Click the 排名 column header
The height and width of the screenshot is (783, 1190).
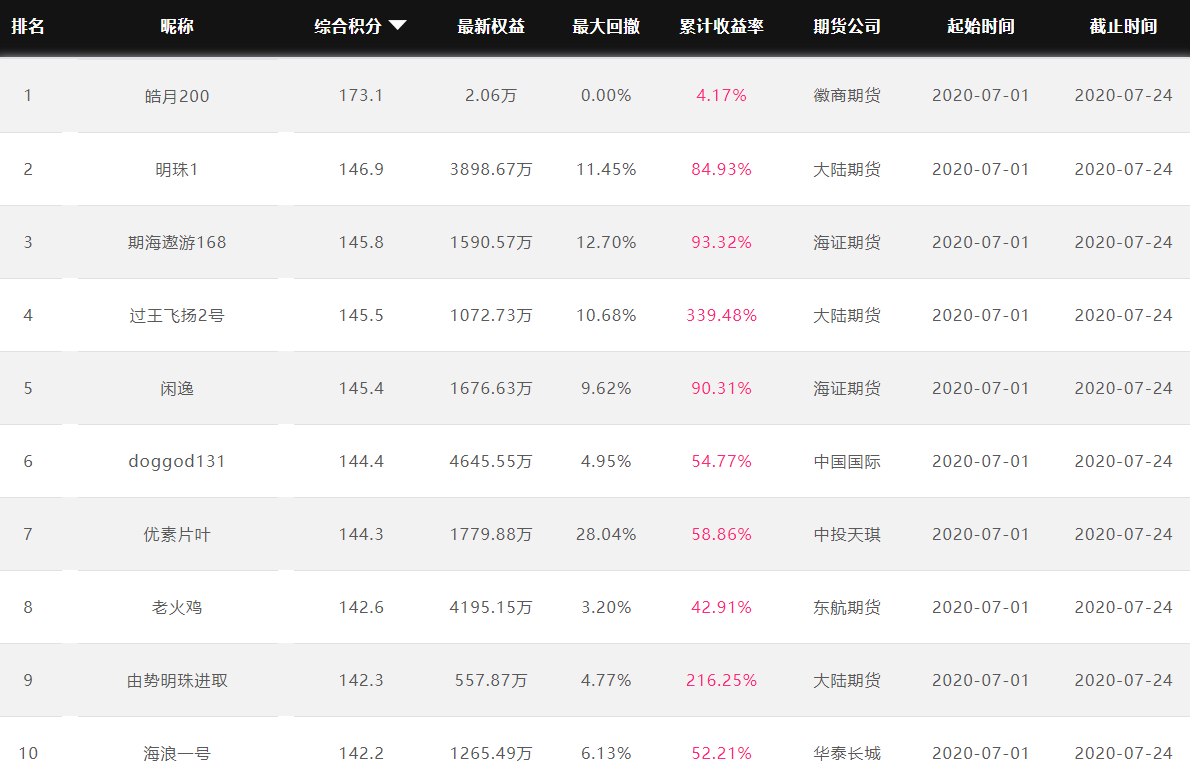tap(28, 27)
